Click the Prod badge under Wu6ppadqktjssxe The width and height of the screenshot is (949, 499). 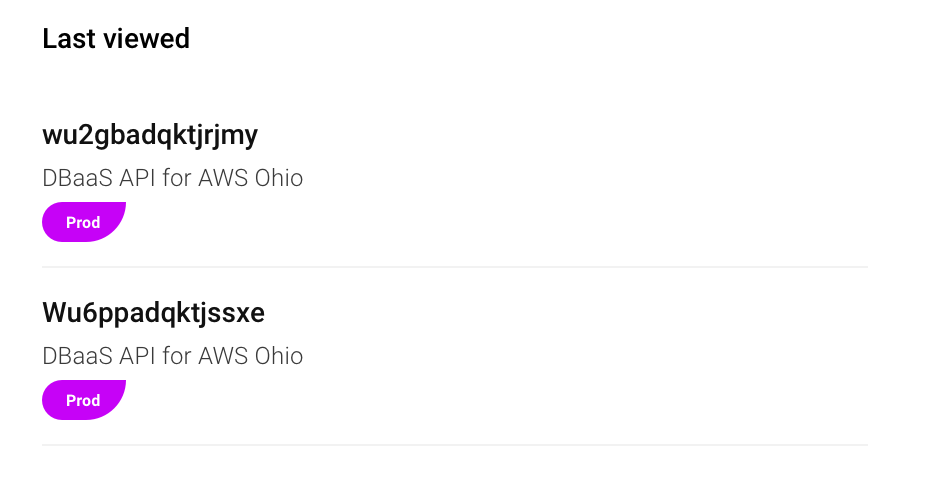point(83,400)
